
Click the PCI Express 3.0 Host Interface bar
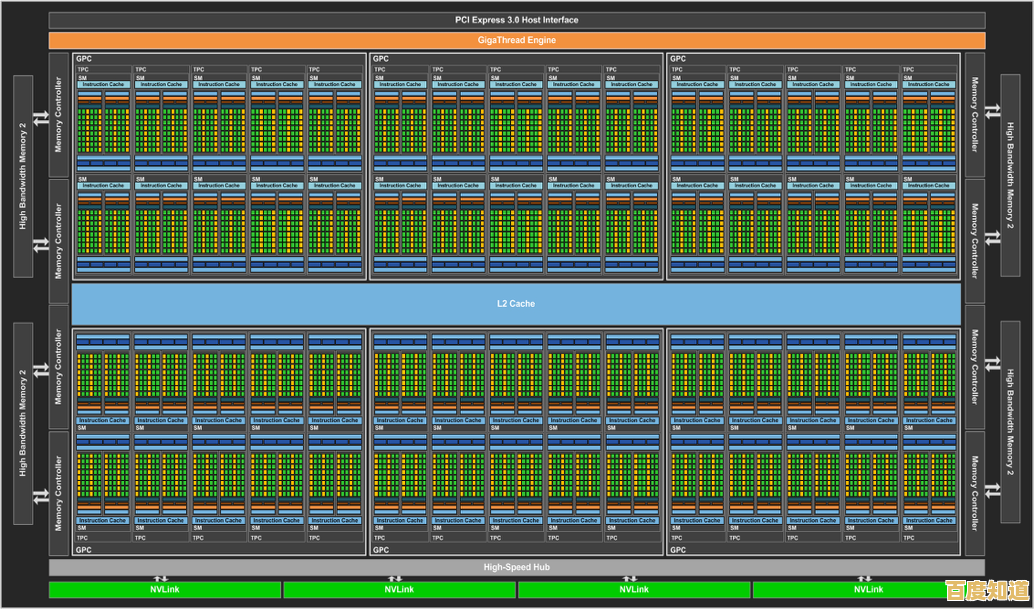[517, 20]
